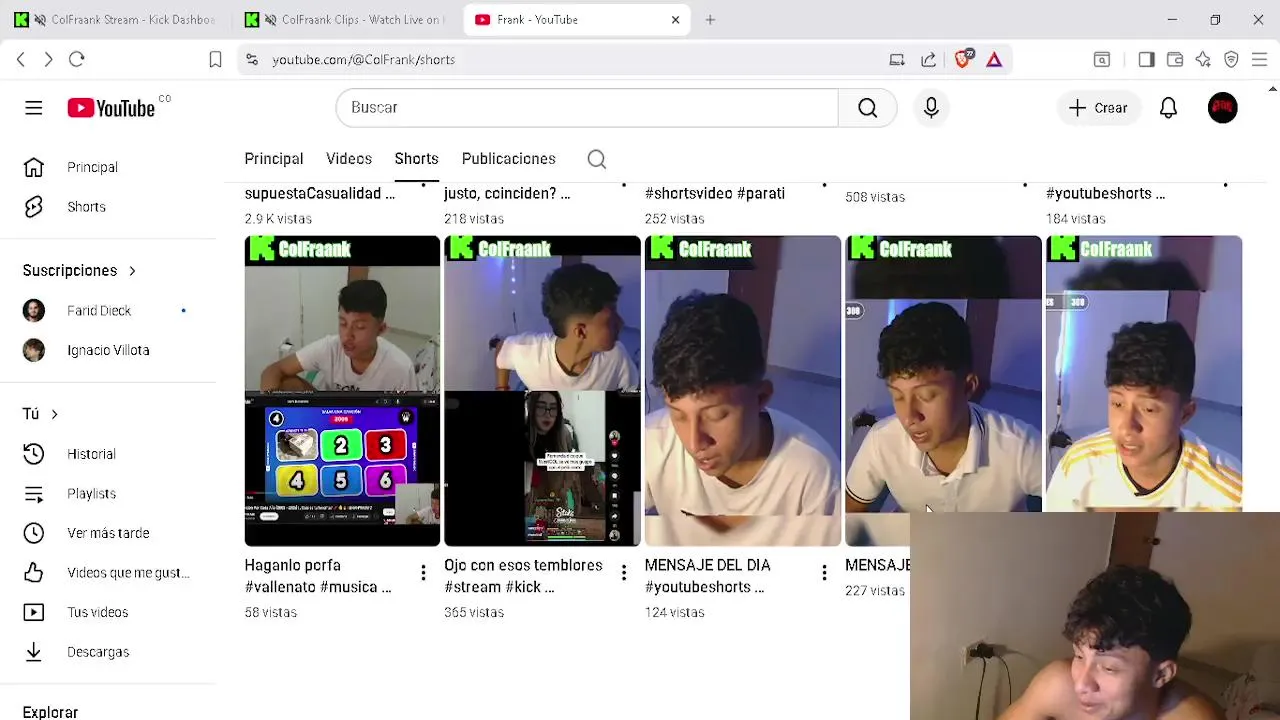
Task: Click the YouTube logo
Action: click(x=111, y=108)
